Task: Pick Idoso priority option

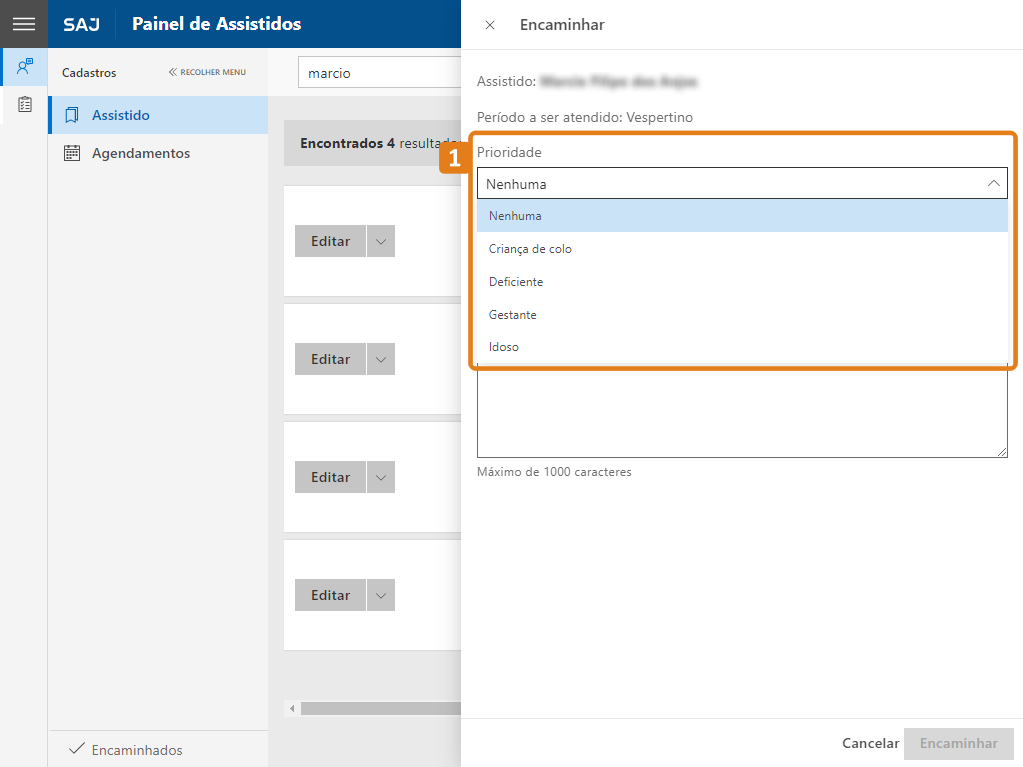Action: (742, 347)
